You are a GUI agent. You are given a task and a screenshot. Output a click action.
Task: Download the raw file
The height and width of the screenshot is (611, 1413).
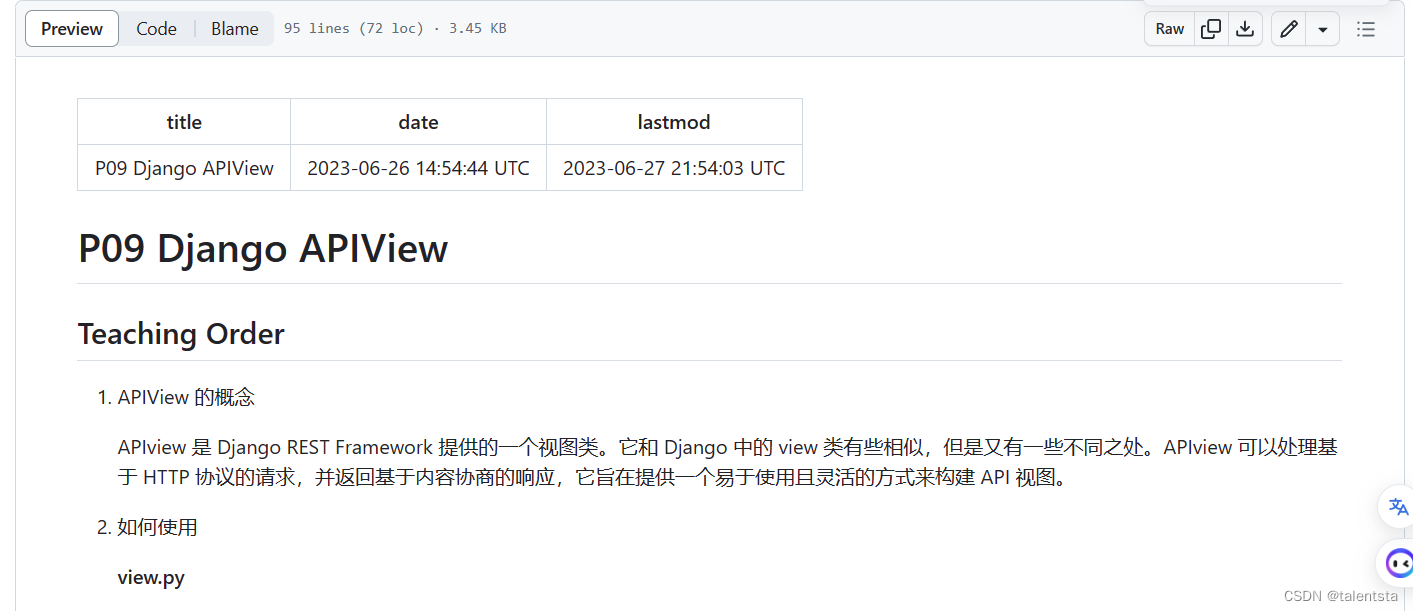(x=1245, y=28)
